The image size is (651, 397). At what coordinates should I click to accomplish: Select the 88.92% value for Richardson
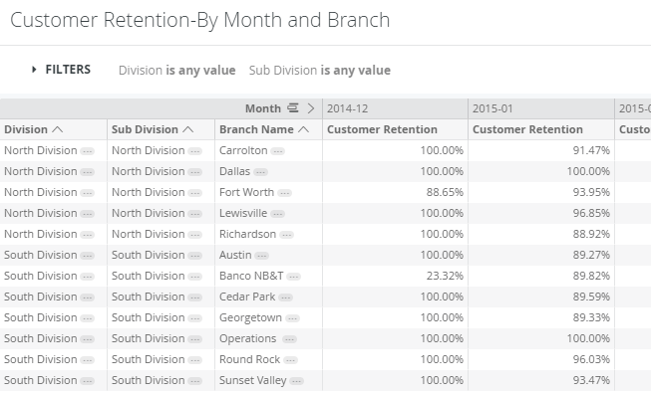[591, 234]
